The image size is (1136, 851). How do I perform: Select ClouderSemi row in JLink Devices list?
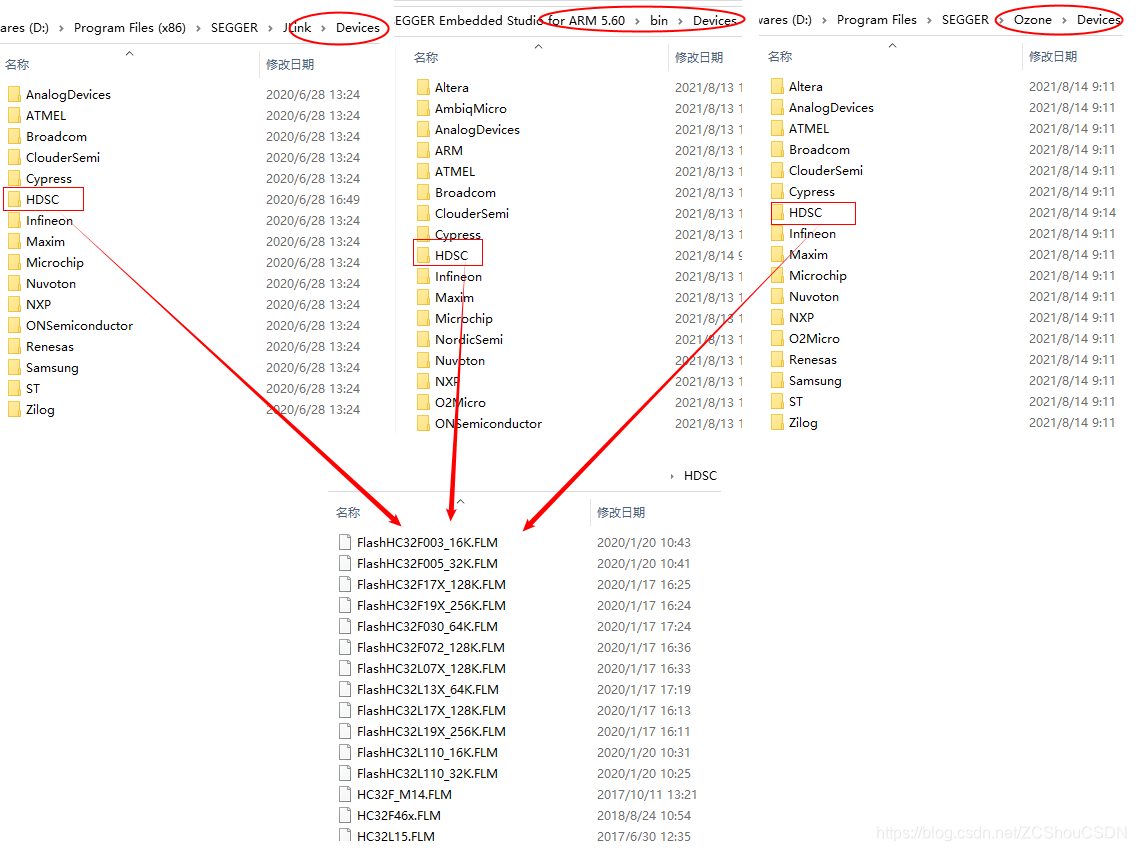(x=184, y=157)
